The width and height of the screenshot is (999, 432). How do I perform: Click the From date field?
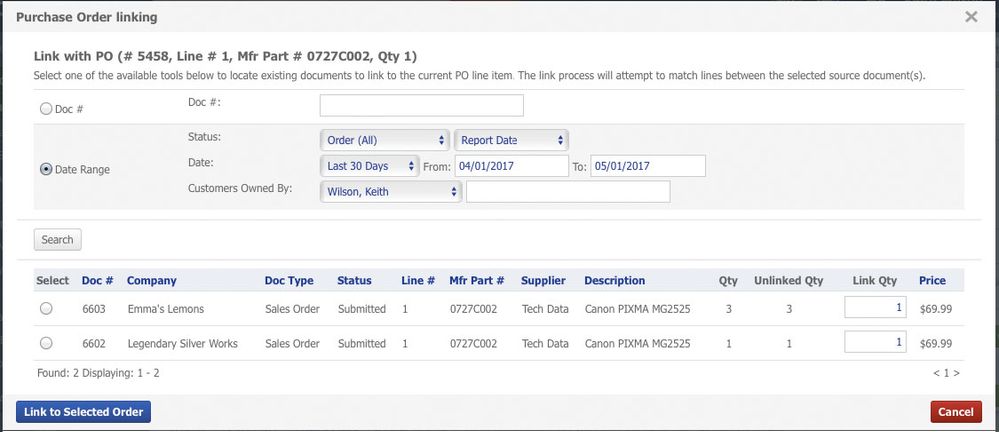click(511, 166)
